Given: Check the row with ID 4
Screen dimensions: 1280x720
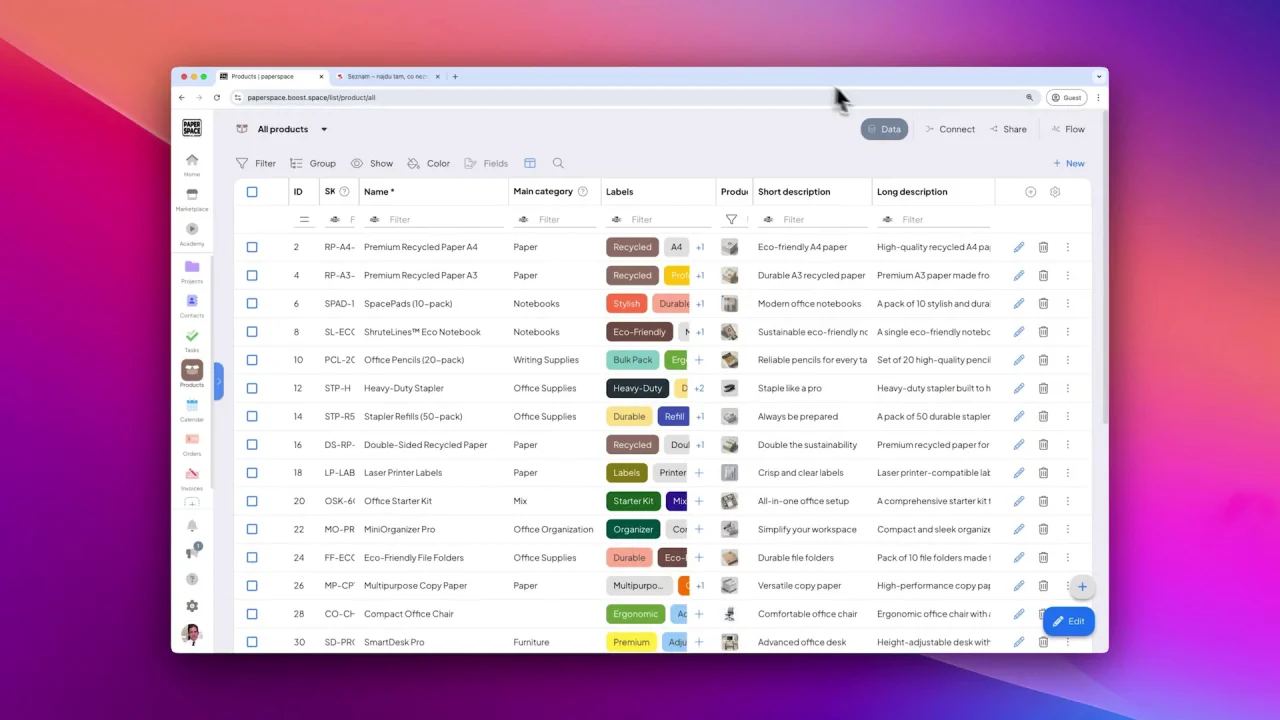Looking at the screenshot, I should point(252,275).
